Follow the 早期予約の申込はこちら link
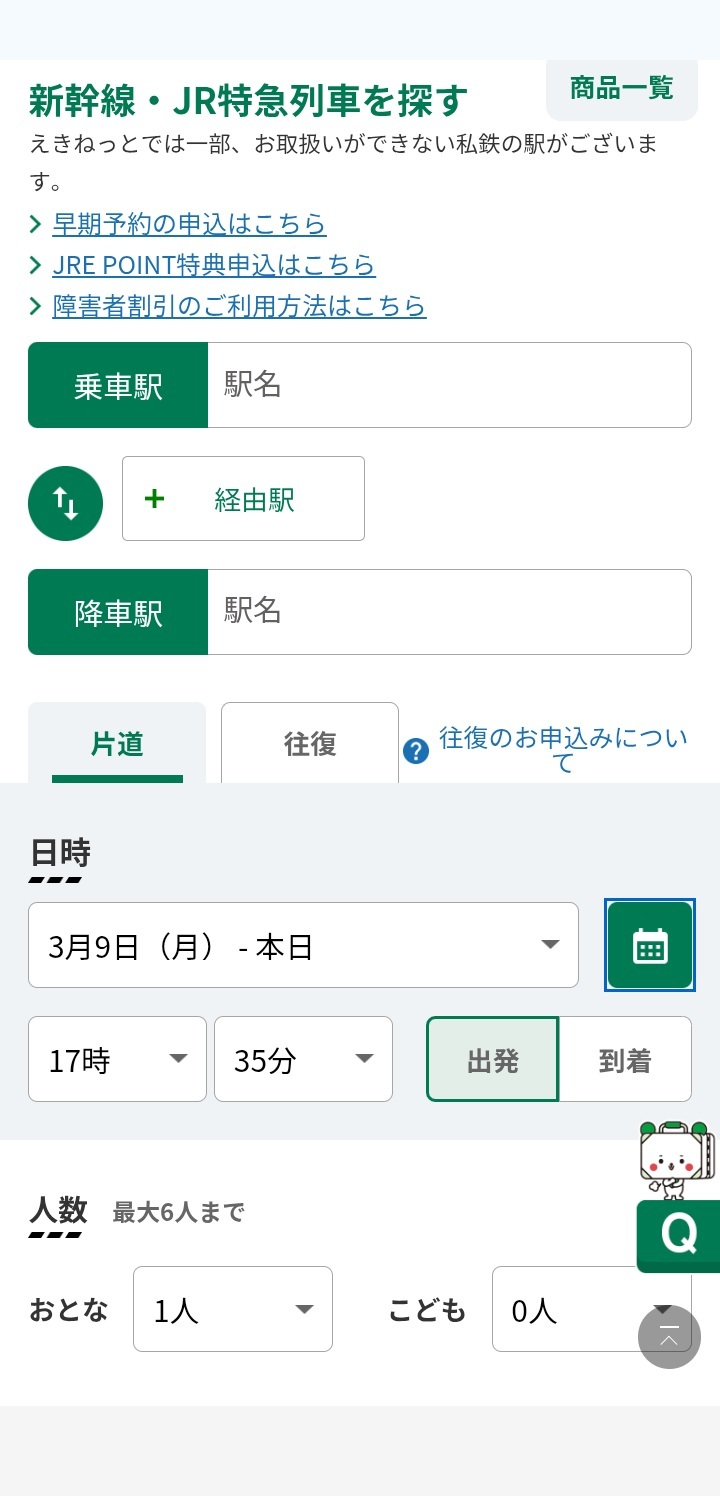The width and height of the screenshot is (720, 1496). pyautogui.click(x=189, y=224)
